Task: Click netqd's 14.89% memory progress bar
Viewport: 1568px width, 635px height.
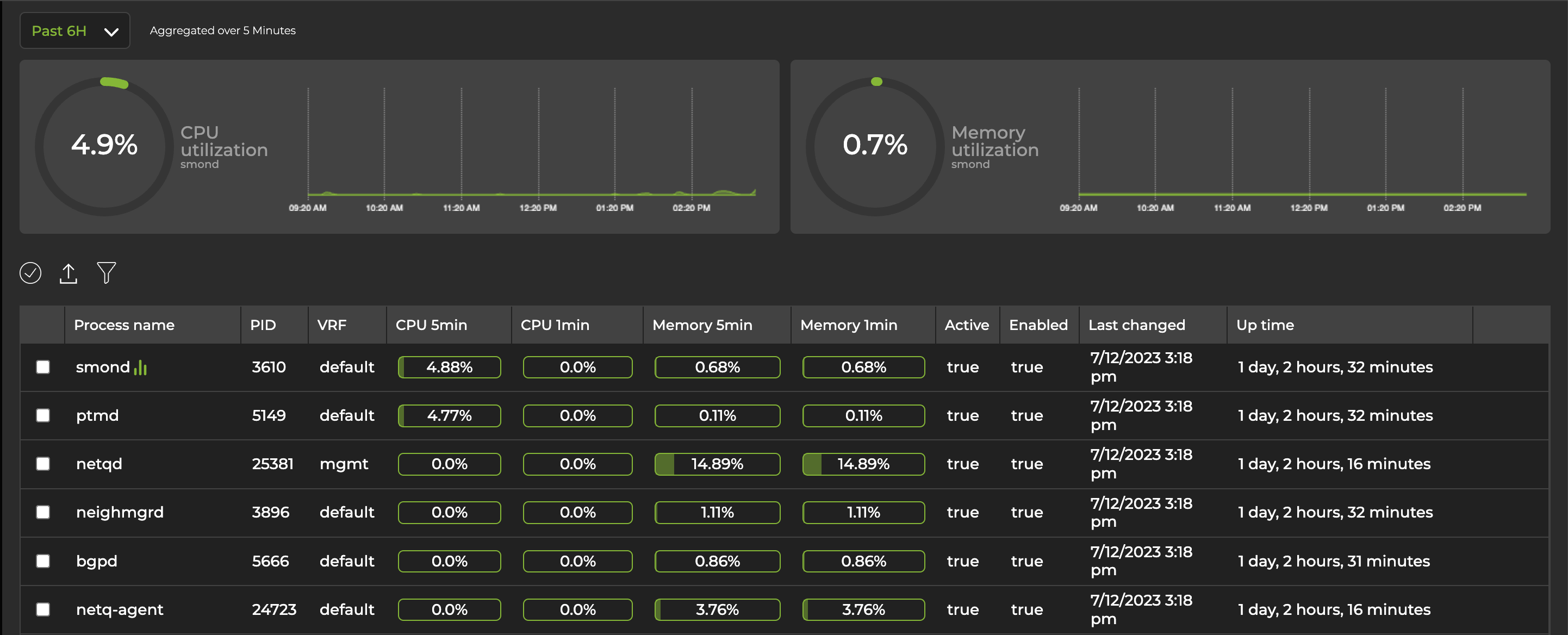Action: click(x=717, y=464)
